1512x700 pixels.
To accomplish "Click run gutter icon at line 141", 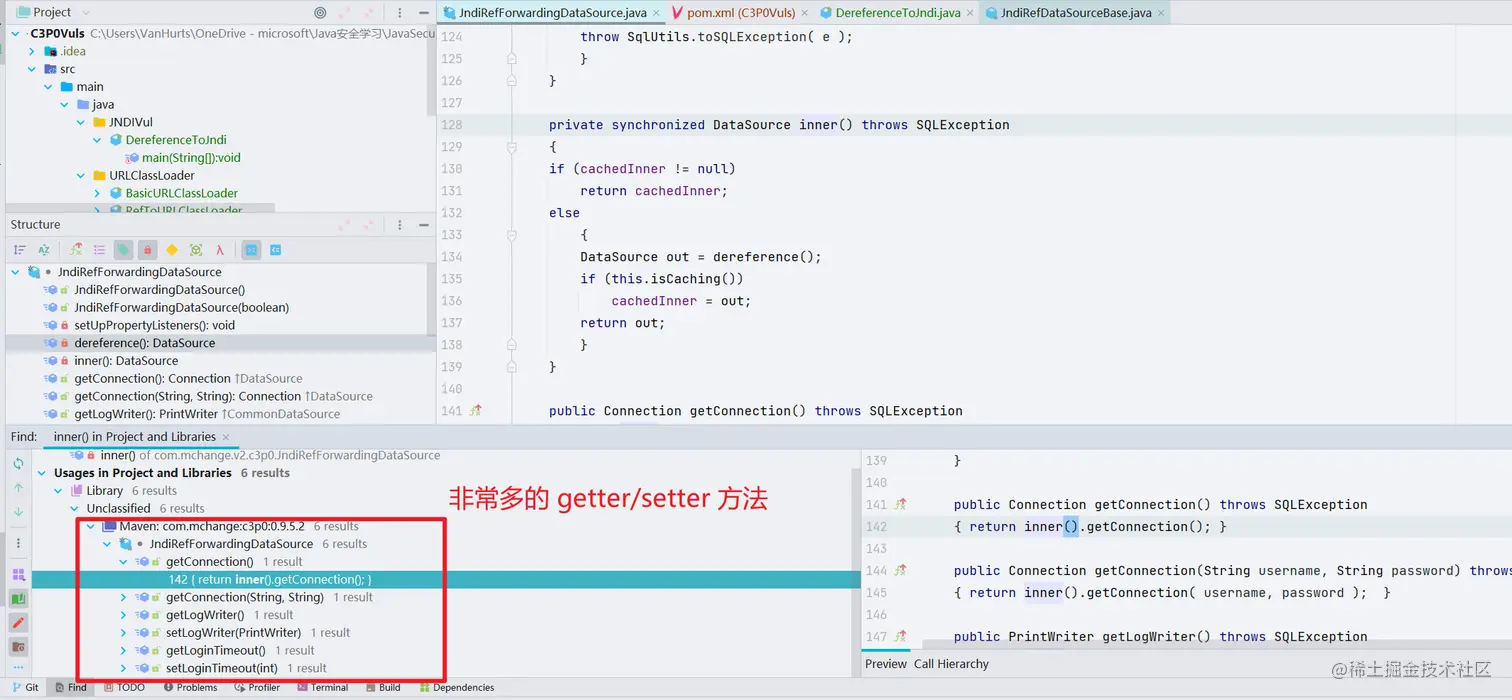I will pyautogui.click(x=476, y=411).
